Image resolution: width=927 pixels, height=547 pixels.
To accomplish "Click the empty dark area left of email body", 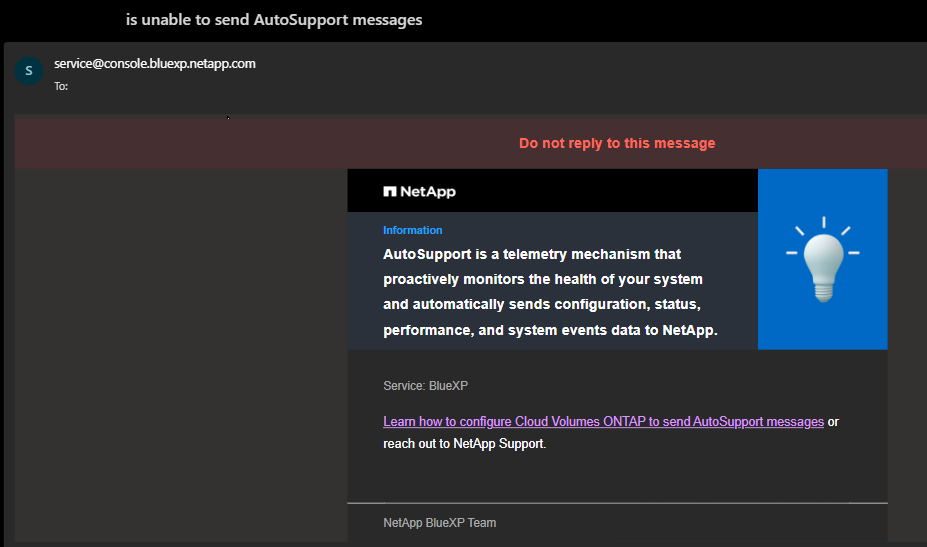I will click(180, 350).
